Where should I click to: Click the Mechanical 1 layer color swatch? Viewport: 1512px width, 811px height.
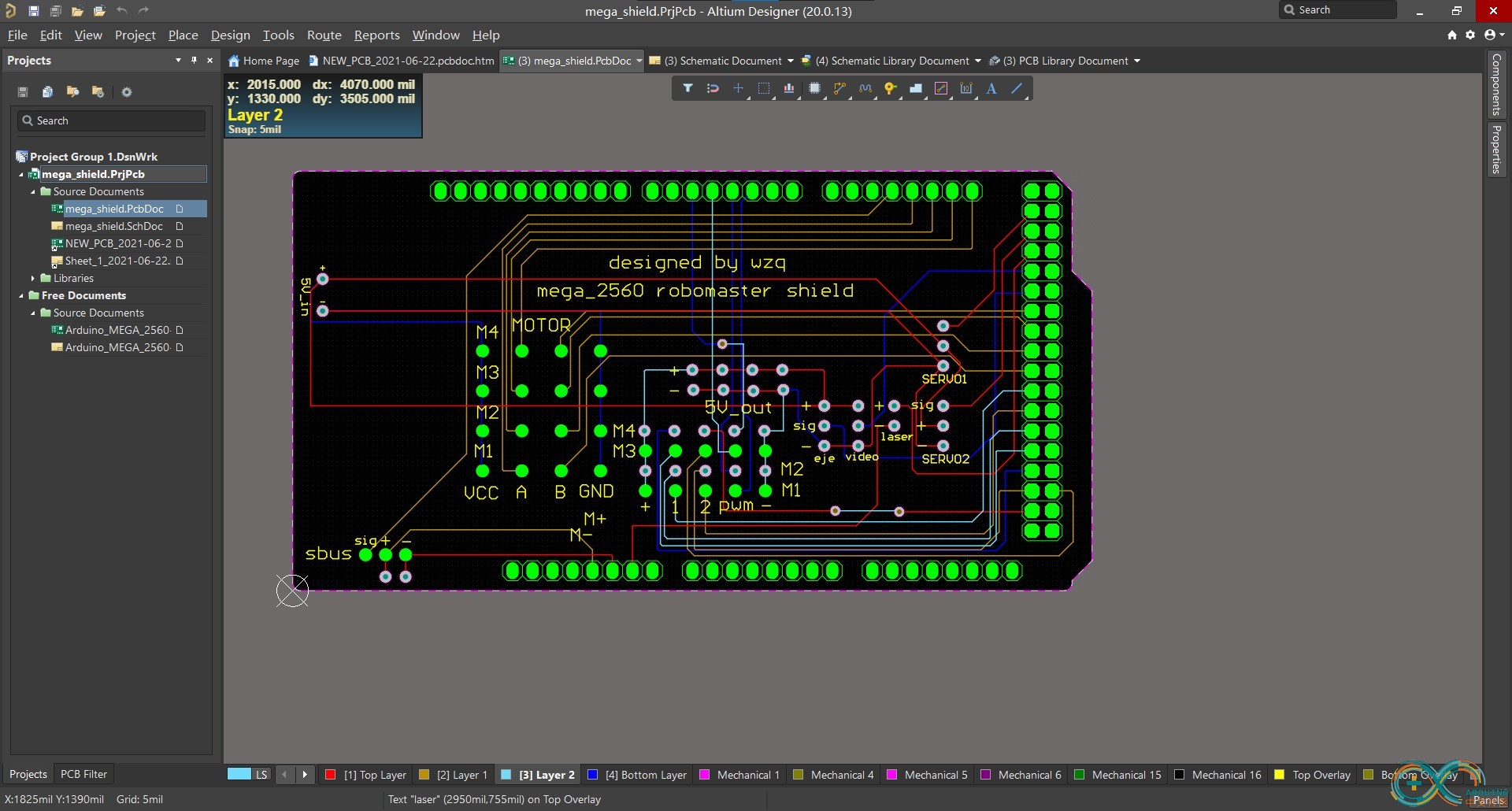pyautogui.click(x=705, y=775)
